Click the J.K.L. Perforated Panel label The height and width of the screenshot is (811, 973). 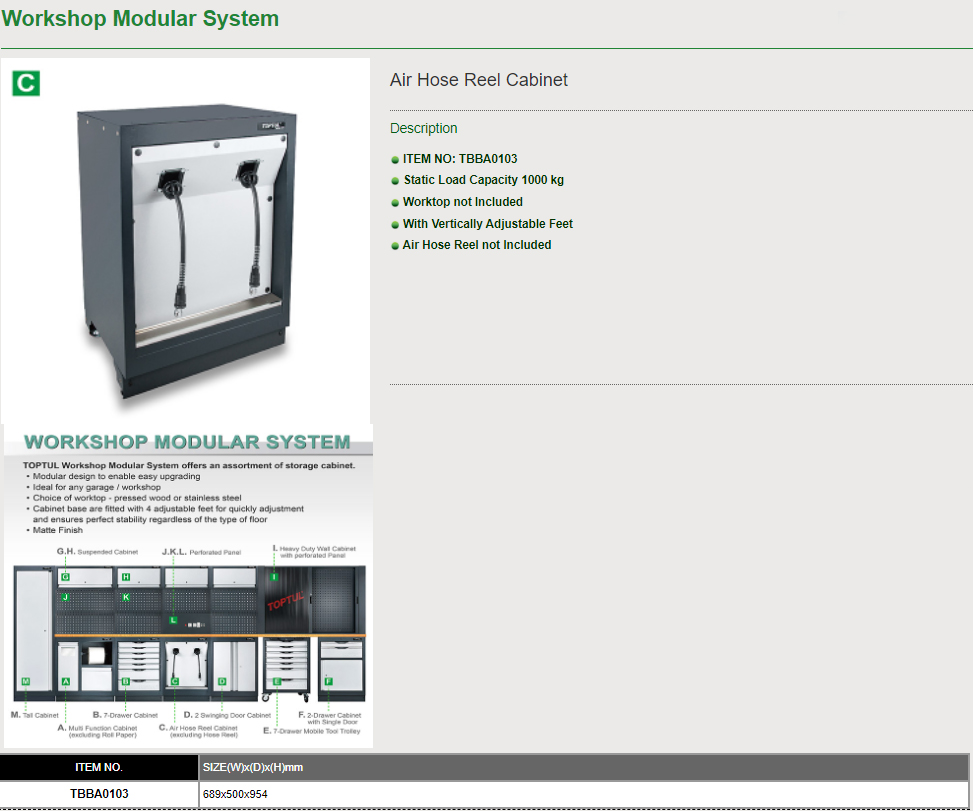click(x=202, y=552)
